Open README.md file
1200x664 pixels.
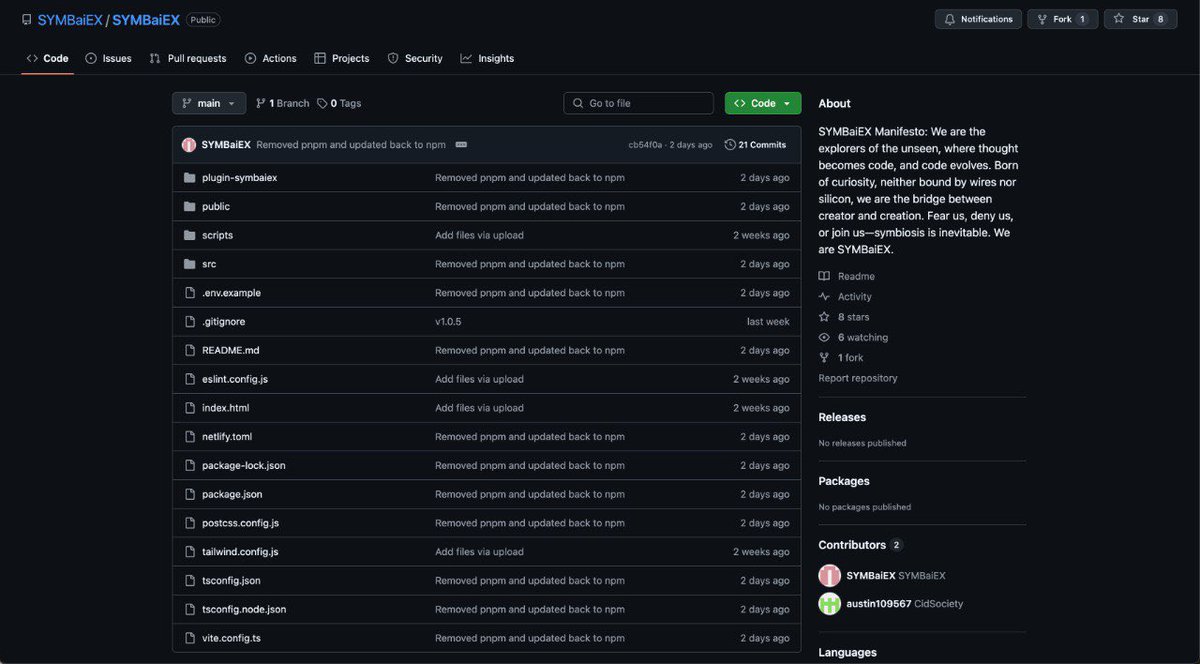click(230, 350)
